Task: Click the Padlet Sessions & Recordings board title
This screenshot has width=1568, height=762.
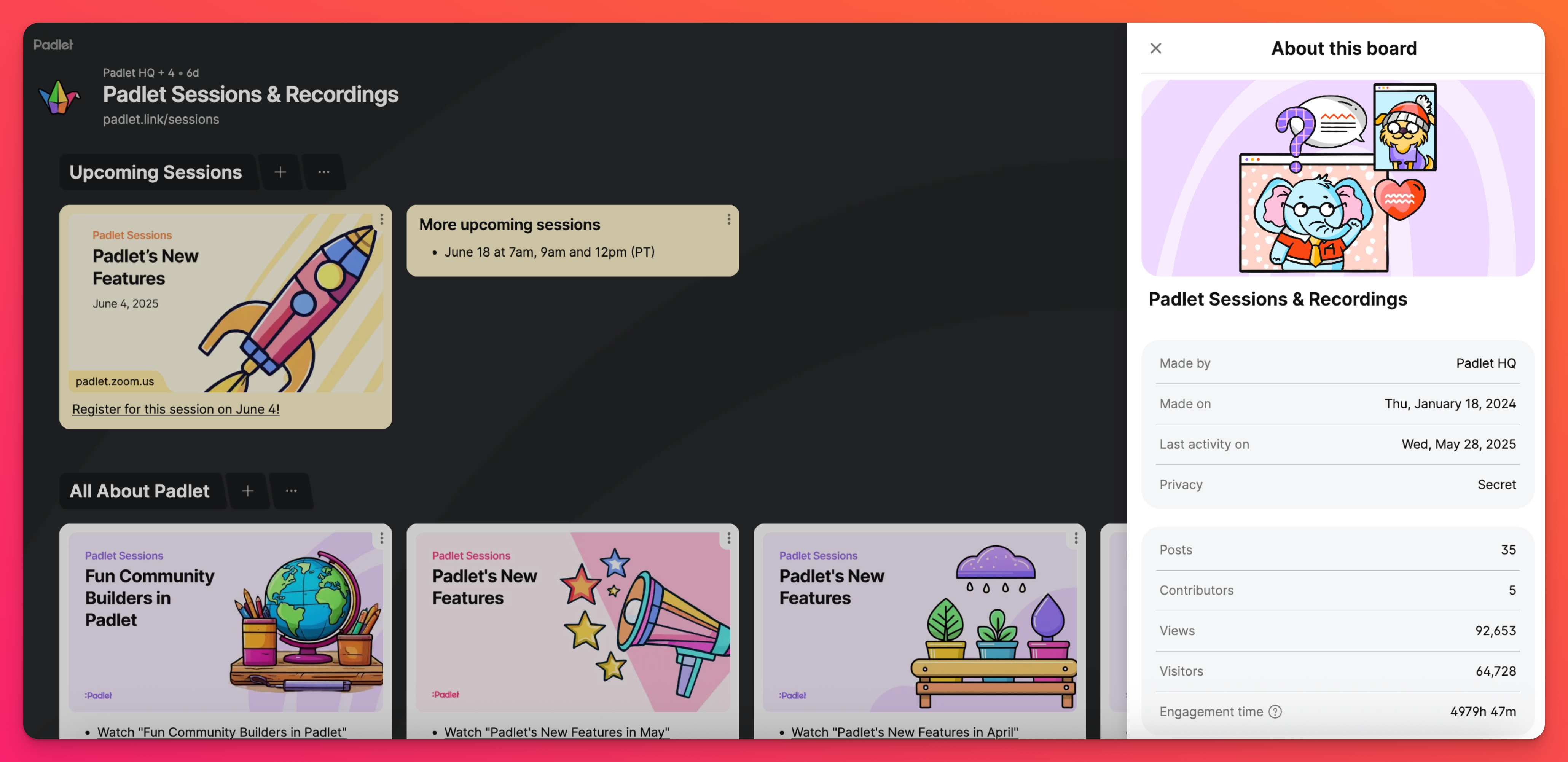Action: click(251, 94)
